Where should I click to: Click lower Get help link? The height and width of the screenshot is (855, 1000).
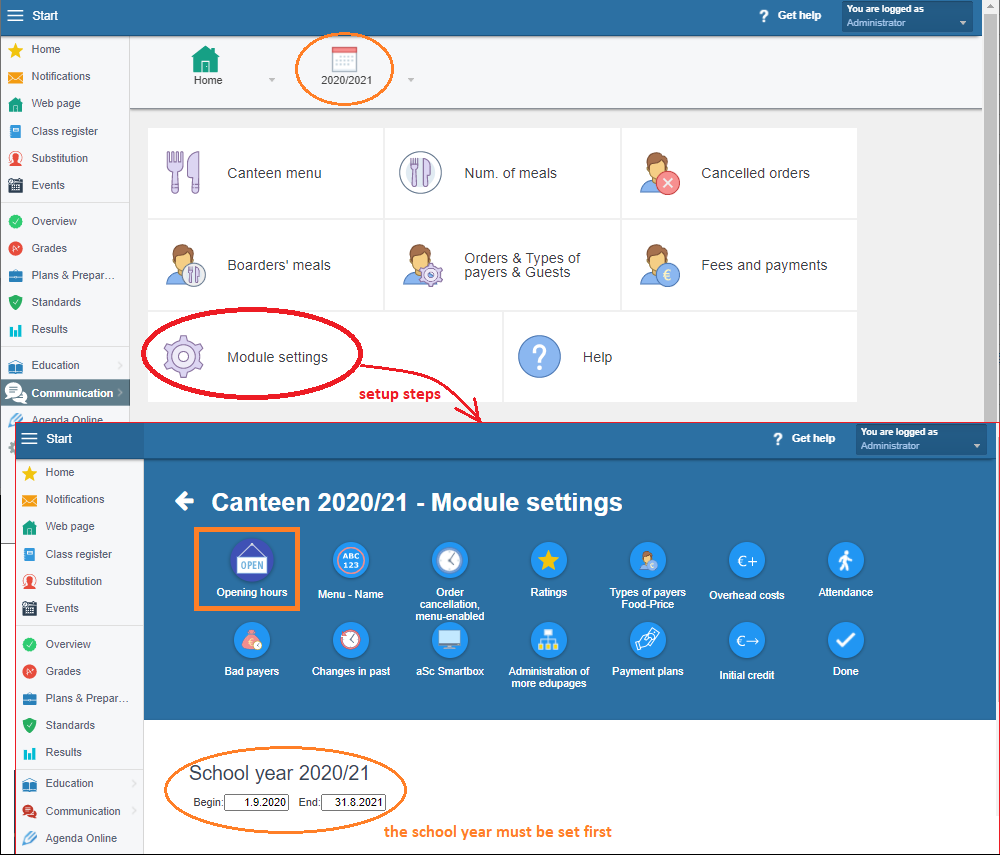(x=804, y=439)
